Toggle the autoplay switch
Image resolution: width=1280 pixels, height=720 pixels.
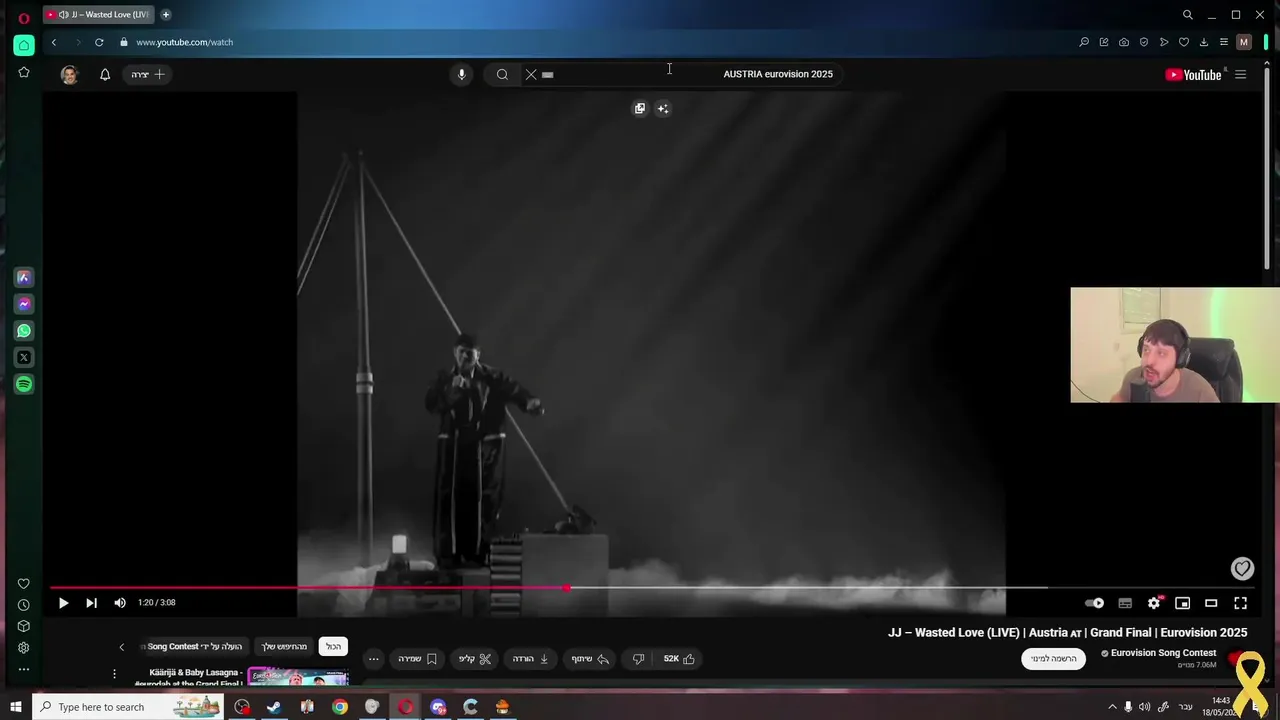pyautogui.click(x=1095, y=603)
